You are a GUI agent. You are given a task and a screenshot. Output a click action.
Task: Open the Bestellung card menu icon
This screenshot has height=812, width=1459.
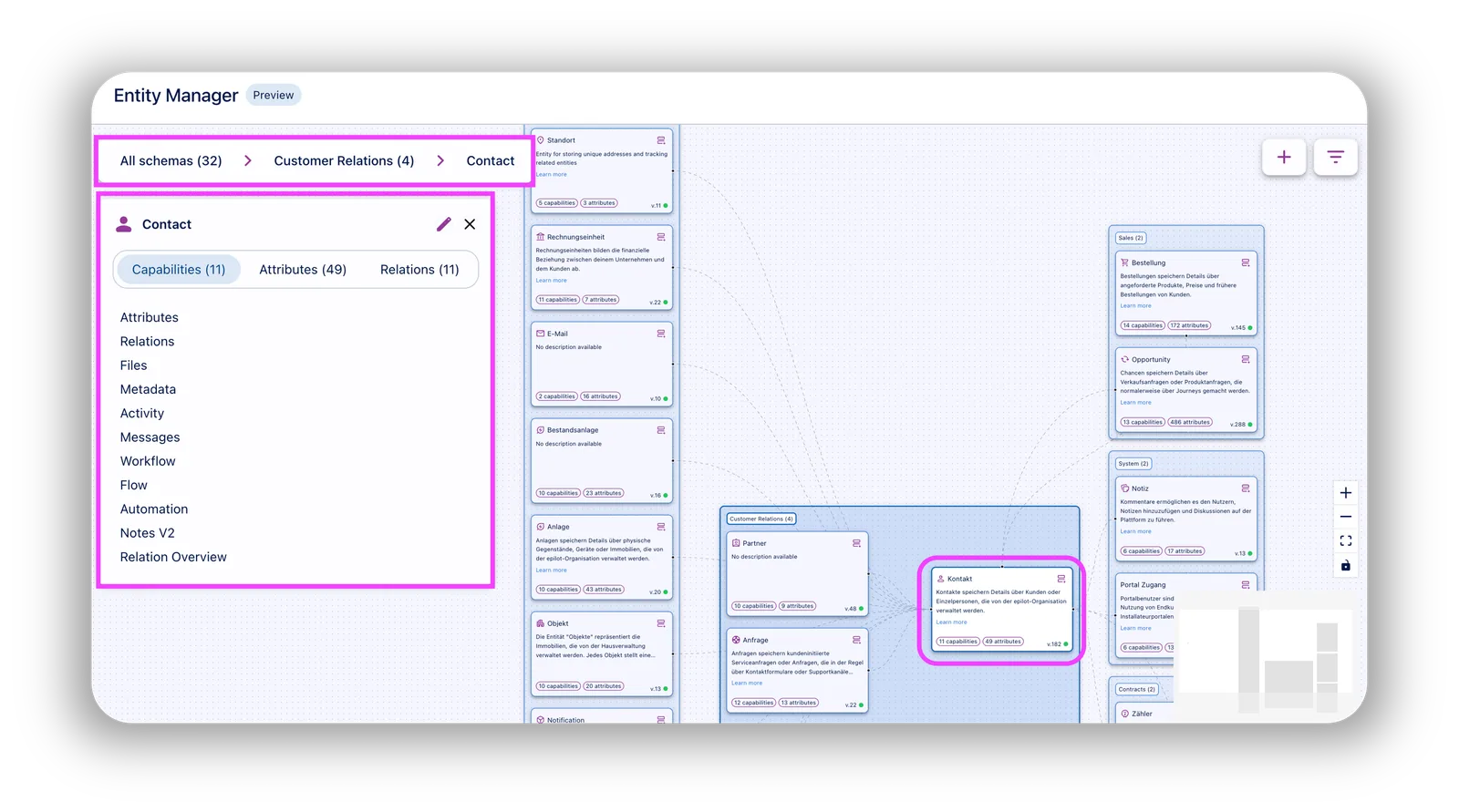coord(1246,262)
